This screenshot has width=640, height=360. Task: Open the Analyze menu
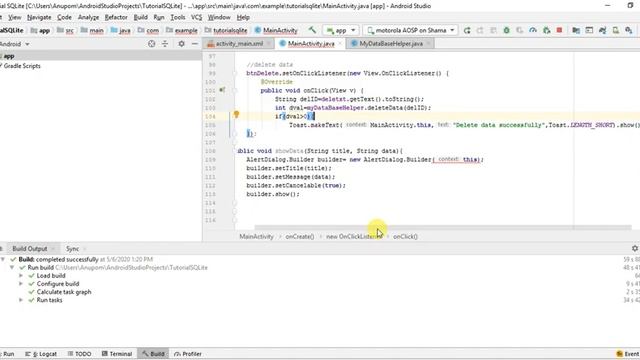[x=88, y=17]
